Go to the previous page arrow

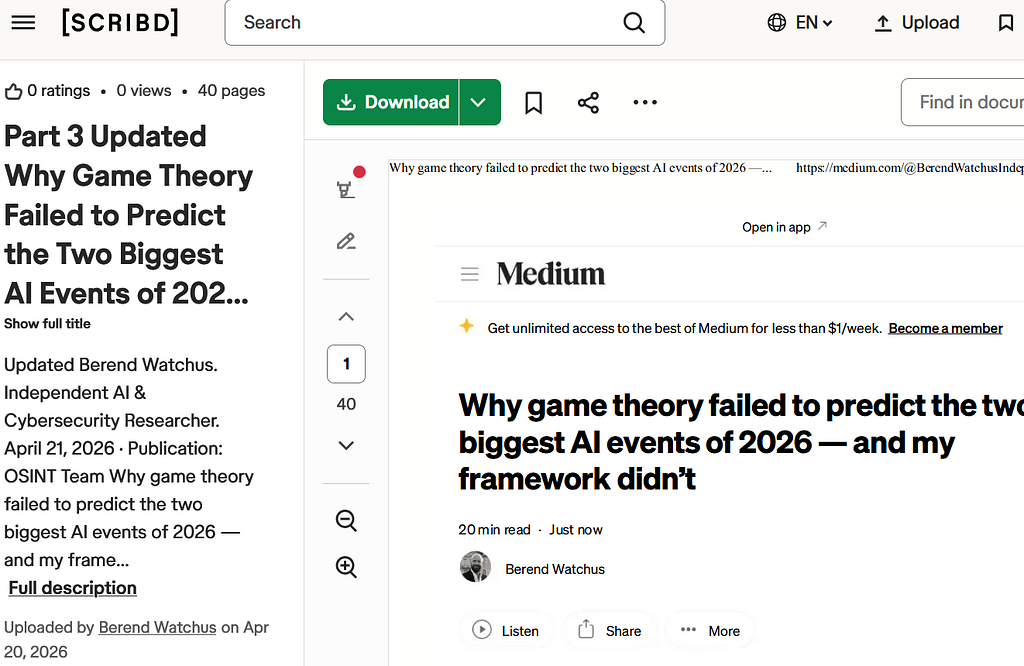coord(346,317)
